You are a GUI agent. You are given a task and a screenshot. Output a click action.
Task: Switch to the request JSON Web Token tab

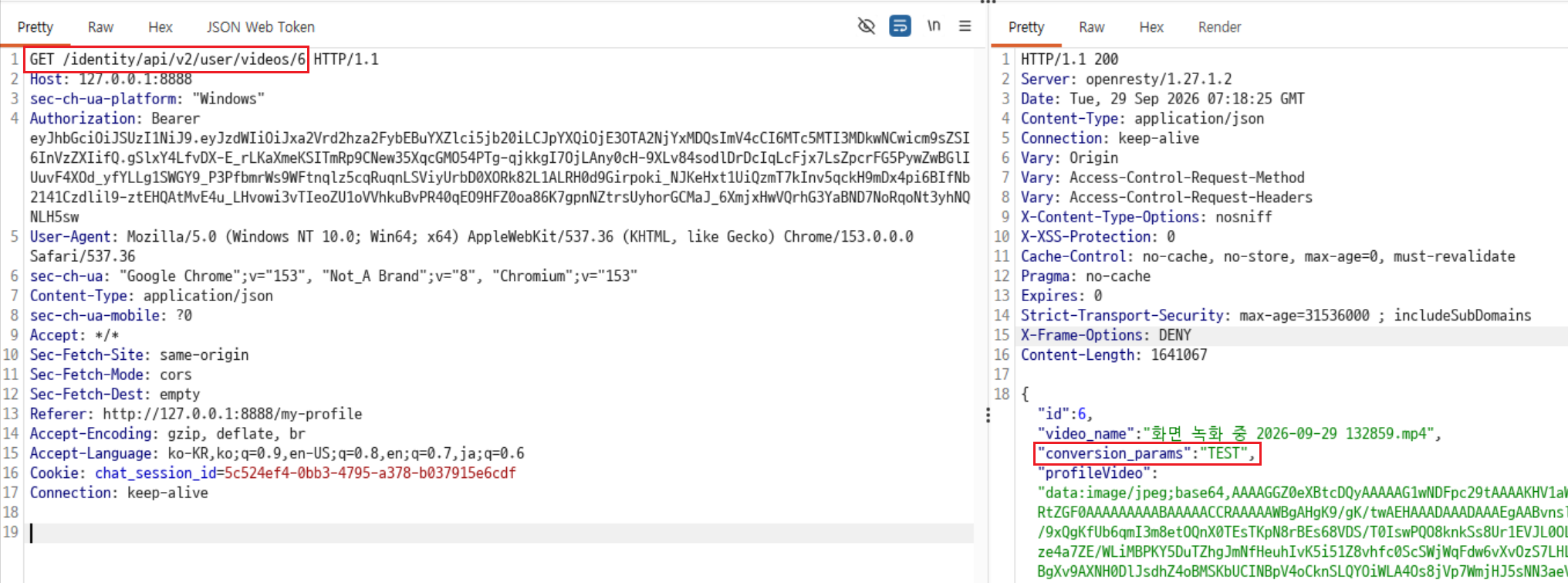(260, 27)
